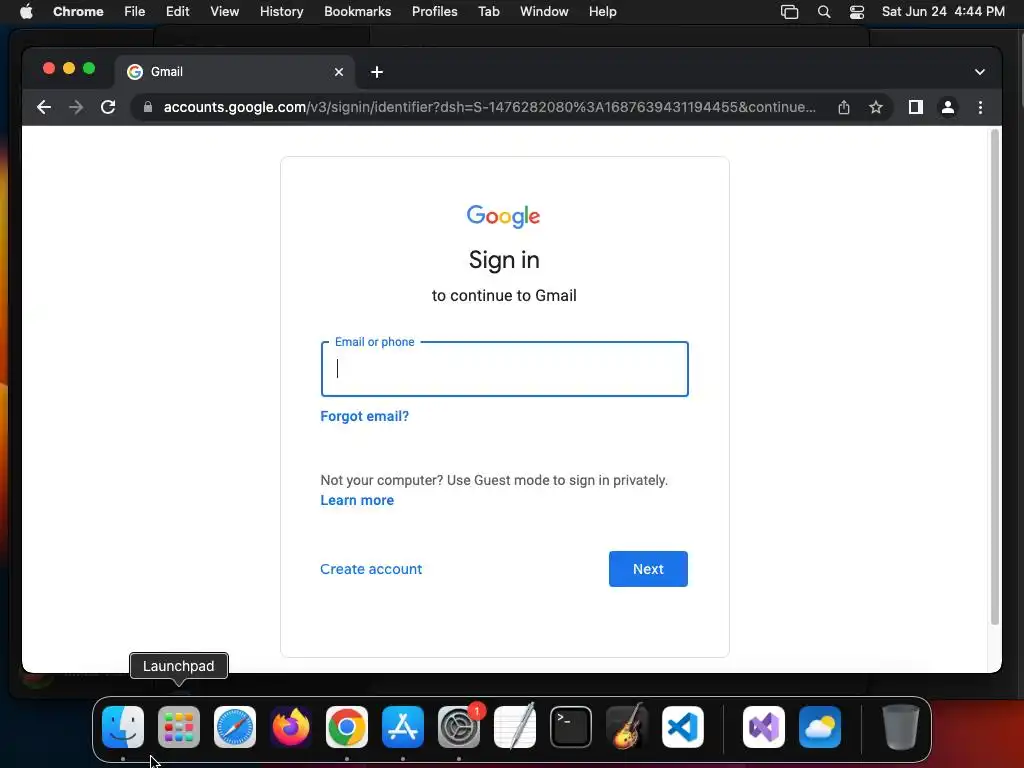Share this page using the share icon

(844, 107)
